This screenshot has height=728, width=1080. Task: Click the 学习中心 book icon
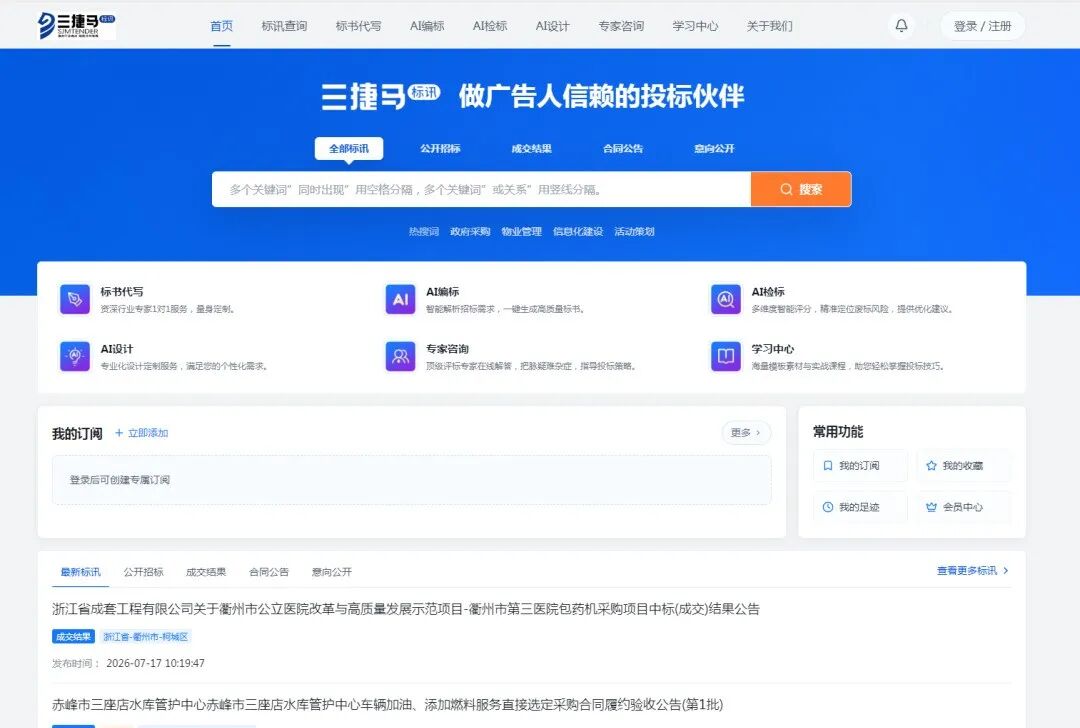click(x=726, y=356)
